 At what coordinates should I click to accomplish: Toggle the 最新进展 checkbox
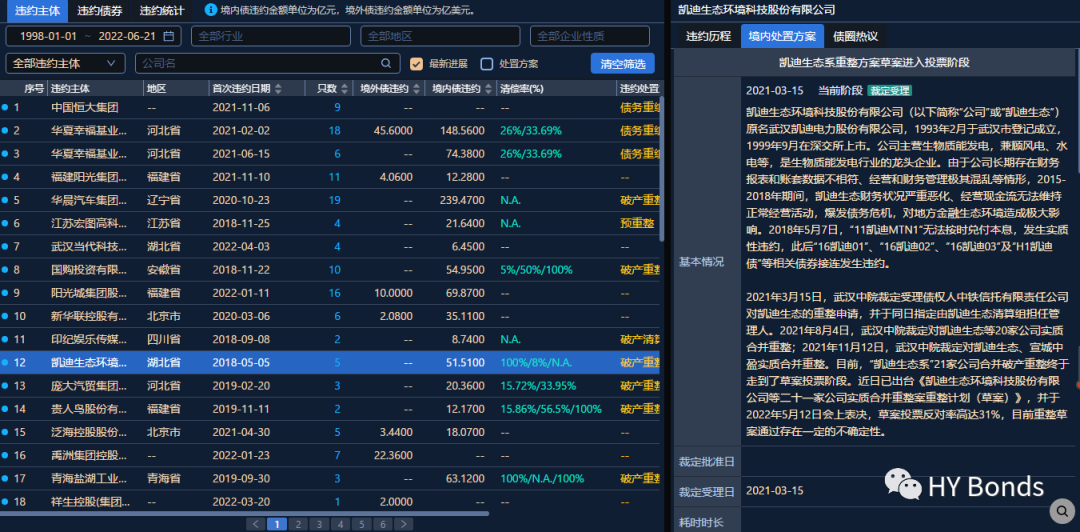click(x=416, y=64)
